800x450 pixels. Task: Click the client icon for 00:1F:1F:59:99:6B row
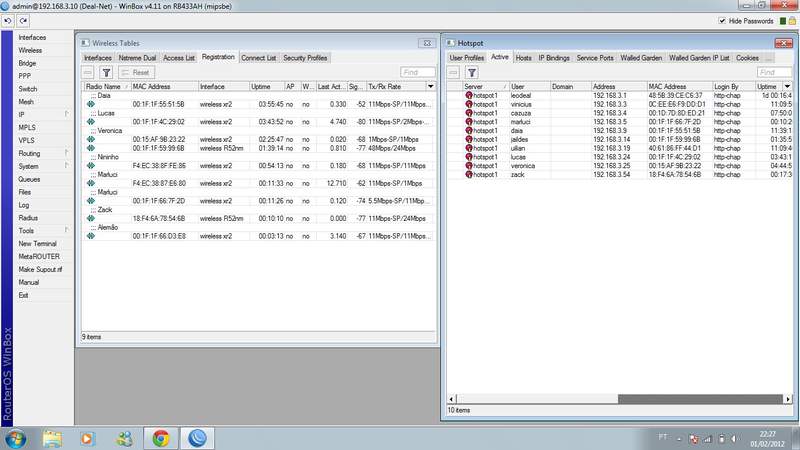[x=91, y=148]
